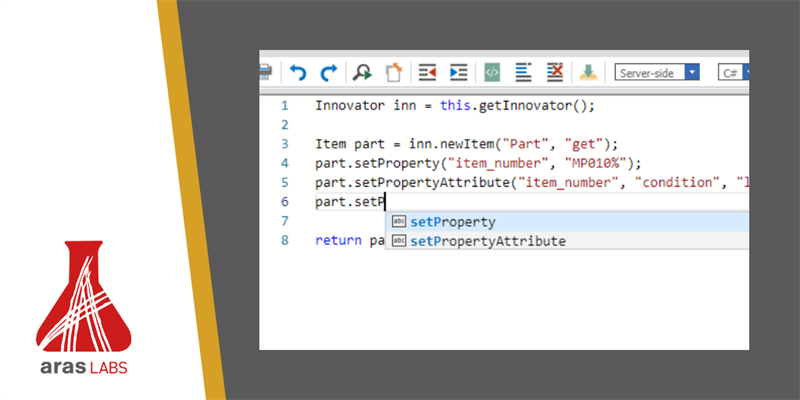Click the comment lines icon

[x=523, y=72]
